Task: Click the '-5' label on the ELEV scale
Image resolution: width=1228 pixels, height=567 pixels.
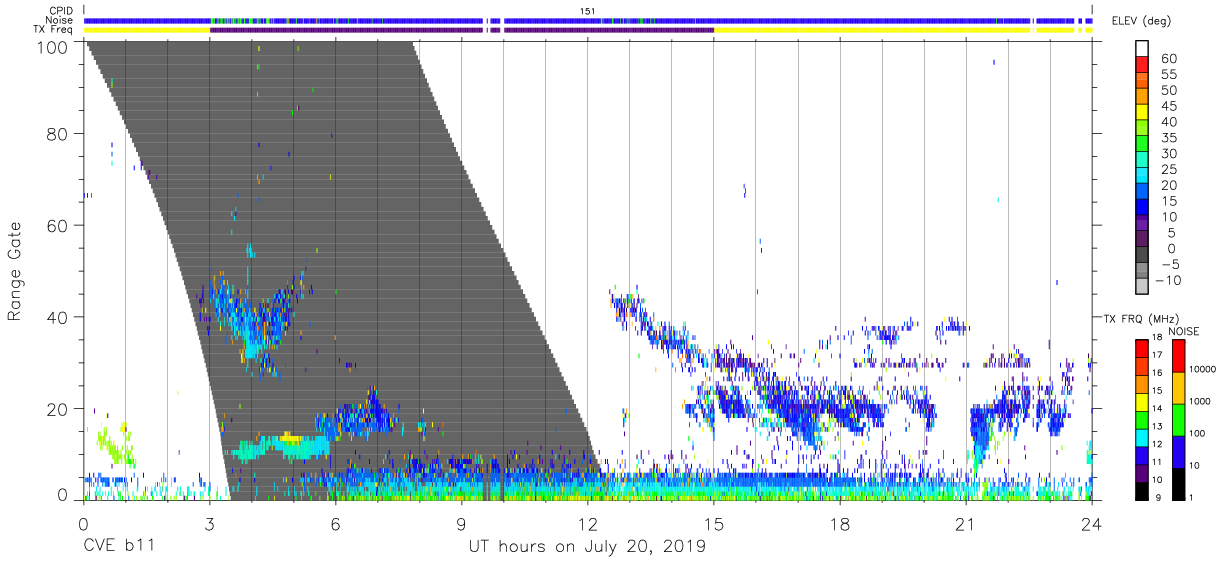Action: tap(1170, 265)
